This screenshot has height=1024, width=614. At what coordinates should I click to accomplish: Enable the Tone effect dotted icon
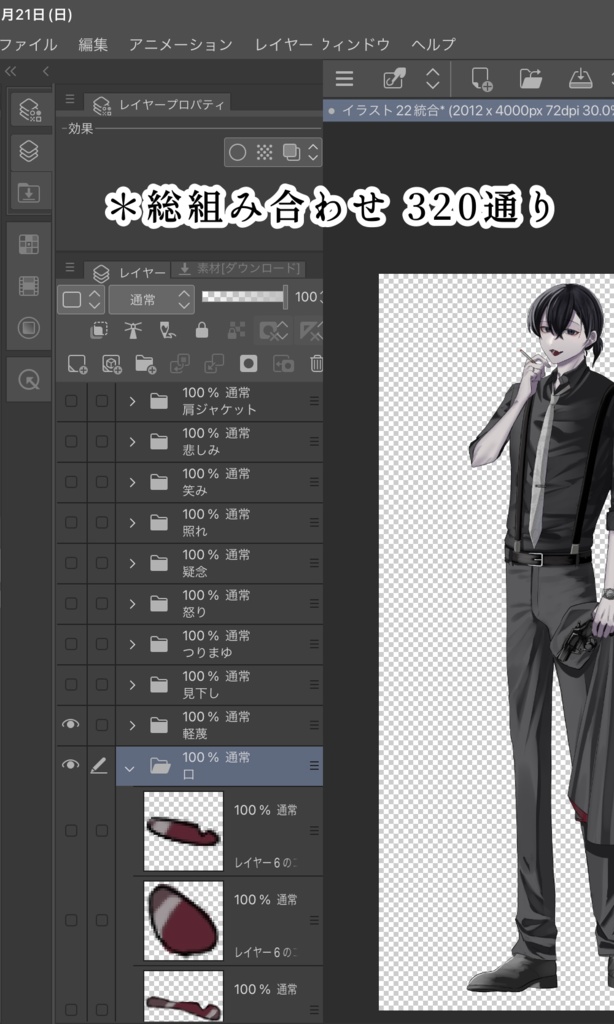pyautogui.click(x=265, y=152)
